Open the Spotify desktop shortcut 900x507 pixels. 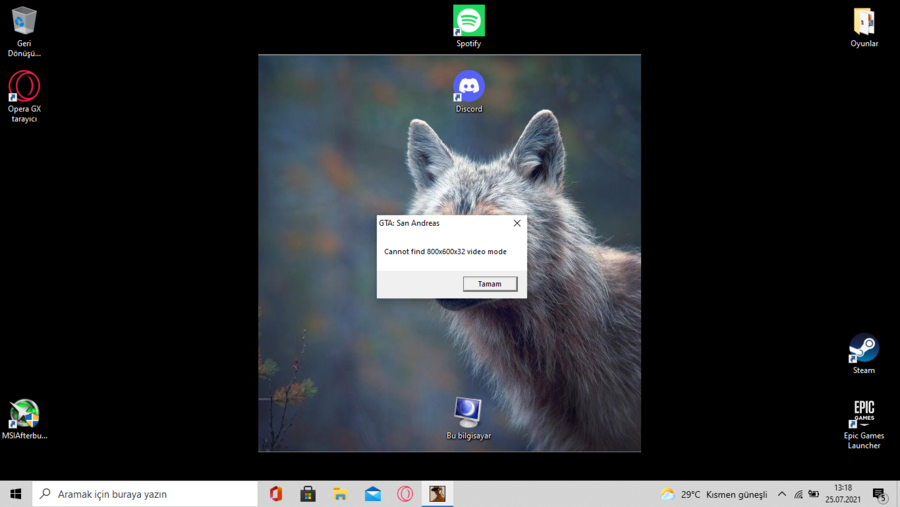[x=468, y=26]
